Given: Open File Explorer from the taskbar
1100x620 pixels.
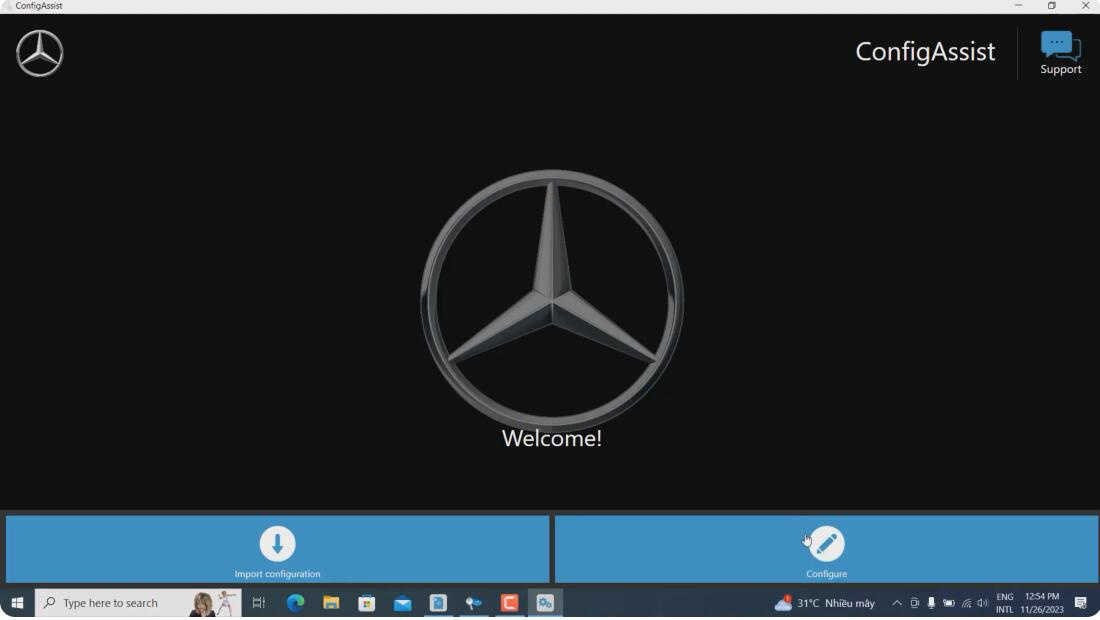Looking at the screenshot, I should tap(331, 602).
